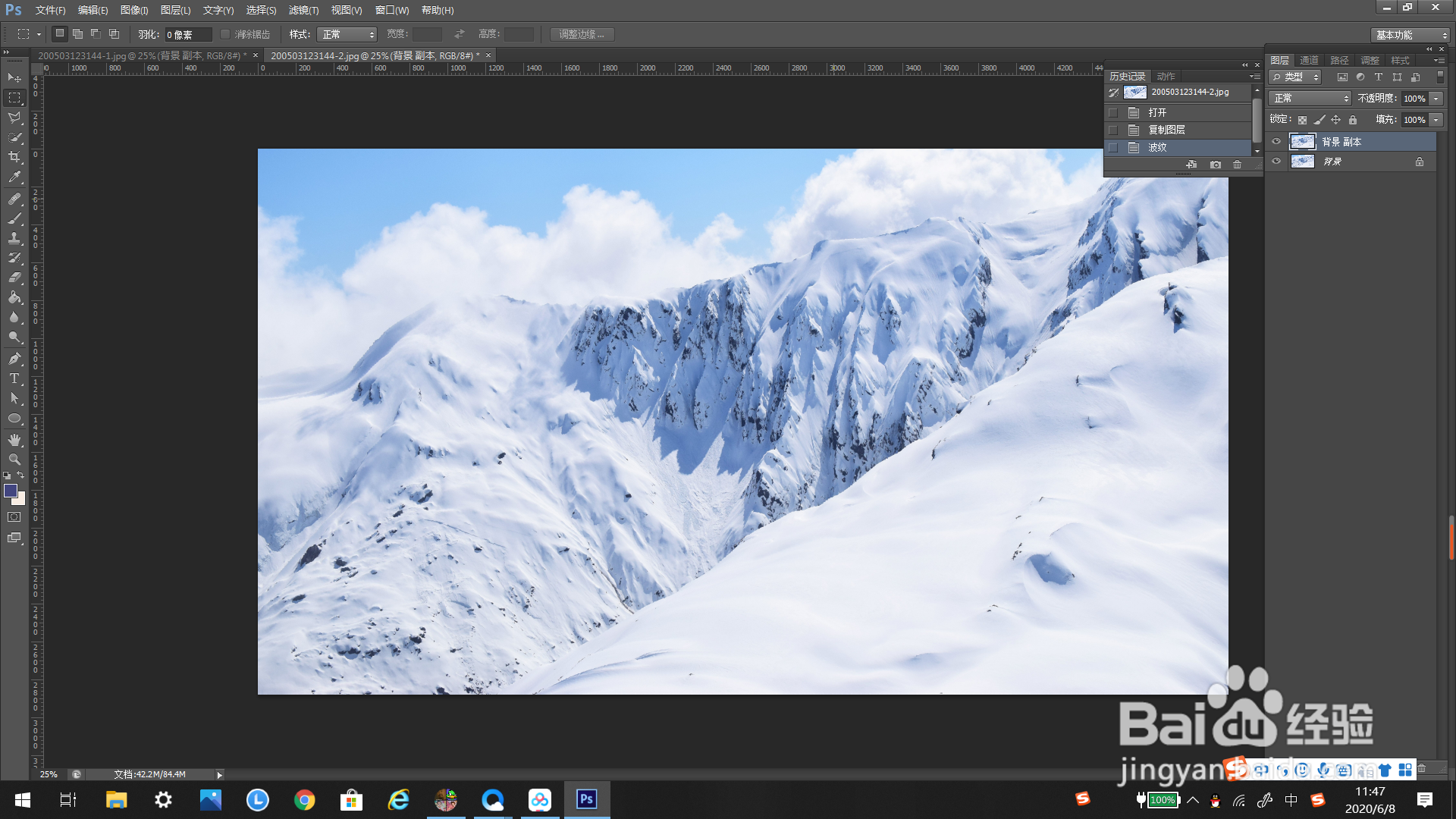This screenshot has height=819, width=1456.
Task: Click the 调整边缘 button
Action: click(582, 34)
